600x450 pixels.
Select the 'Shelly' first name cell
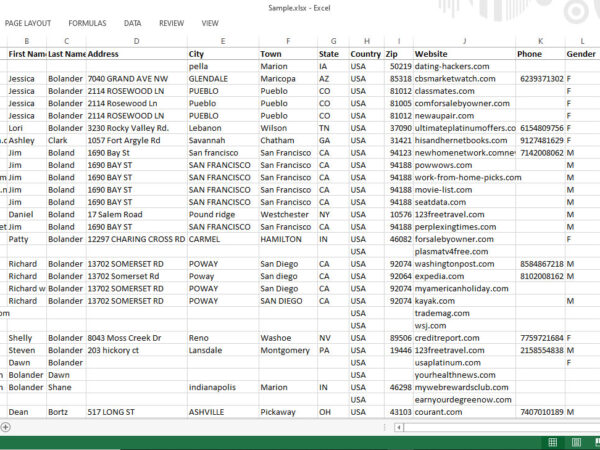(27, 338)
